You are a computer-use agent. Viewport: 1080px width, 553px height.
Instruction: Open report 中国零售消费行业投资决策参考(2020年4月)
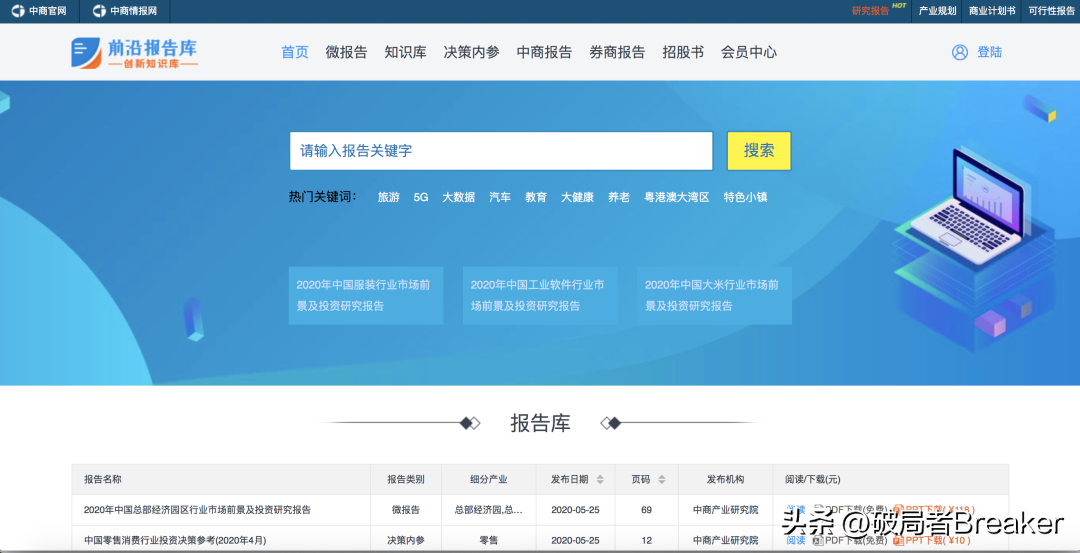click(x=175, y=541)
